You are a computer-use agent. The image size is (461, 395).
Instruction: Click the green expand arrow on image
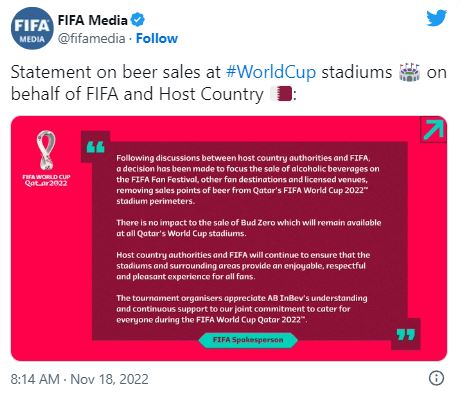pyautogui.click(x=434, y=130)
